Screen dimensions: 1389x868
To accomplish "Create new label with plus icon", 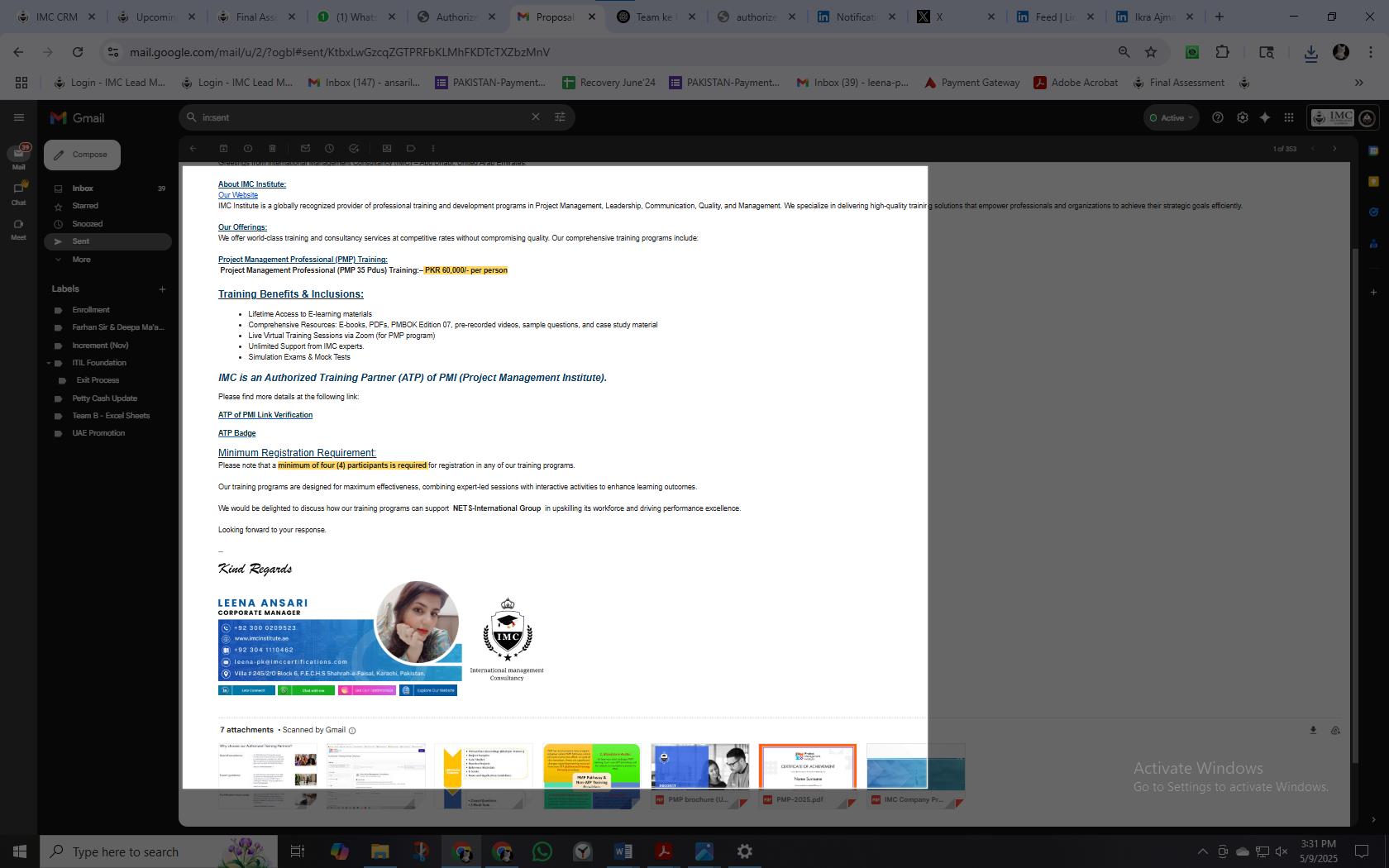I will click(x=162, y=289).
